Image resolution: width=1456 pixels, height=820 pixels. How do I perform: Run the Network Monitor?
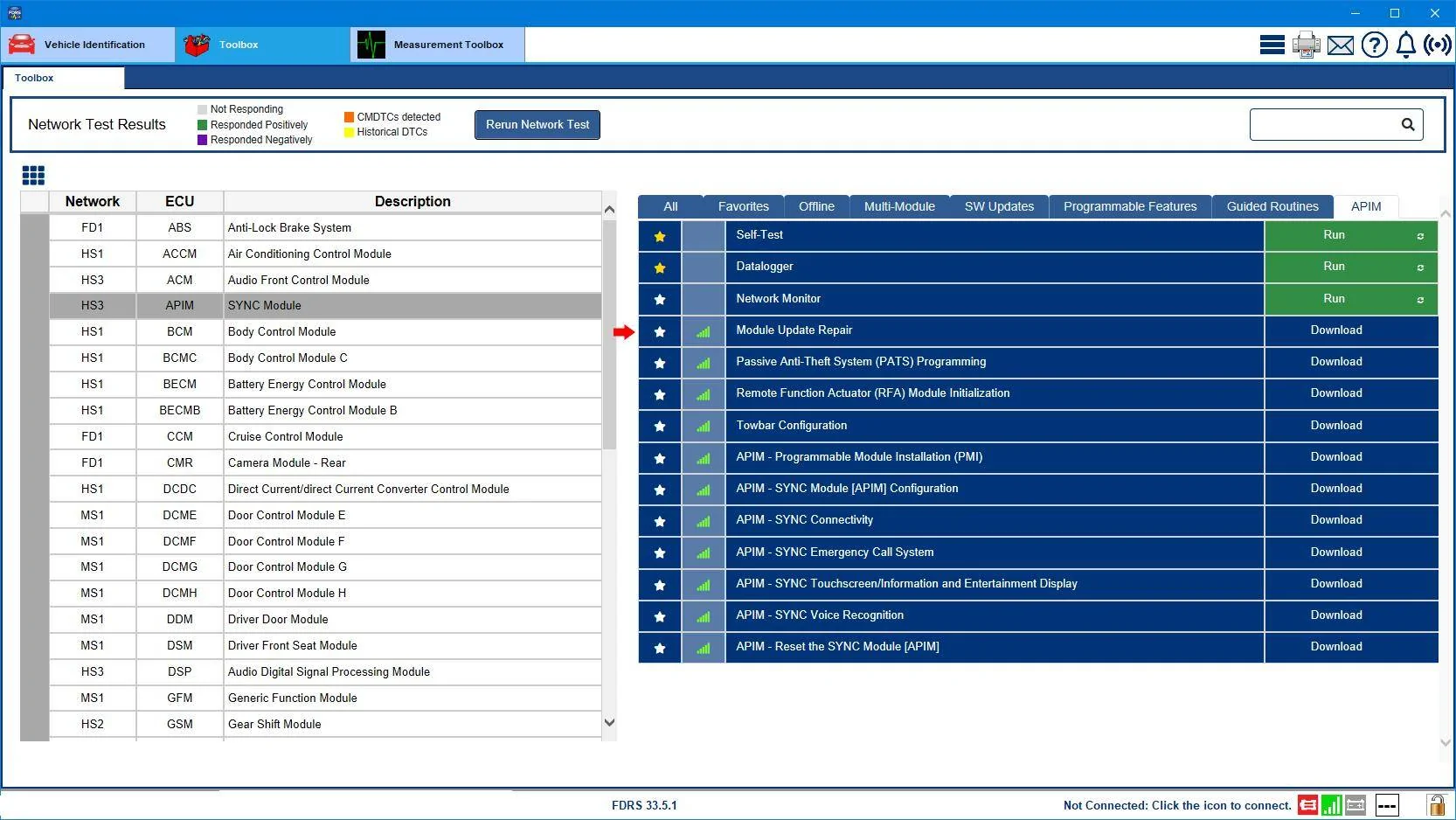(1350, 299)
